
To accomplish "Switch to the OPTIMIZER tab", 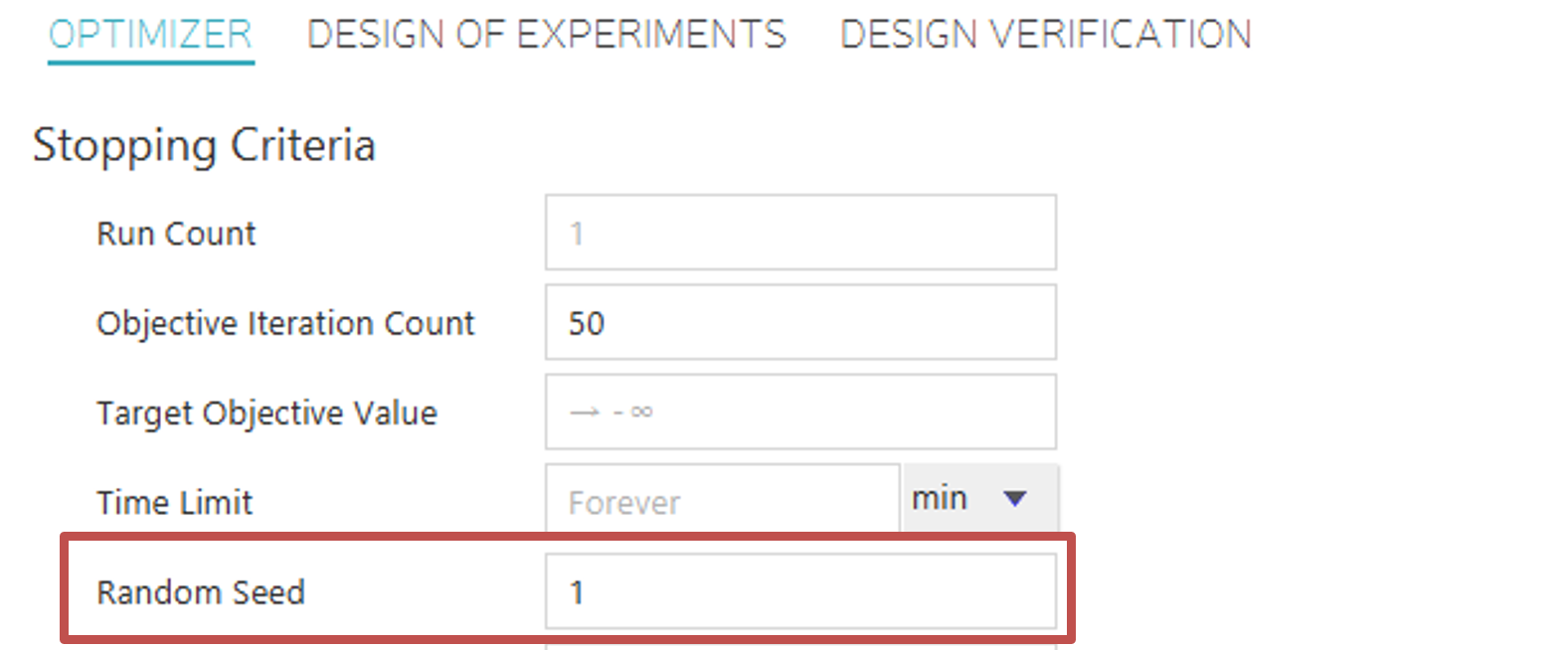I will [x=150, y=35].
